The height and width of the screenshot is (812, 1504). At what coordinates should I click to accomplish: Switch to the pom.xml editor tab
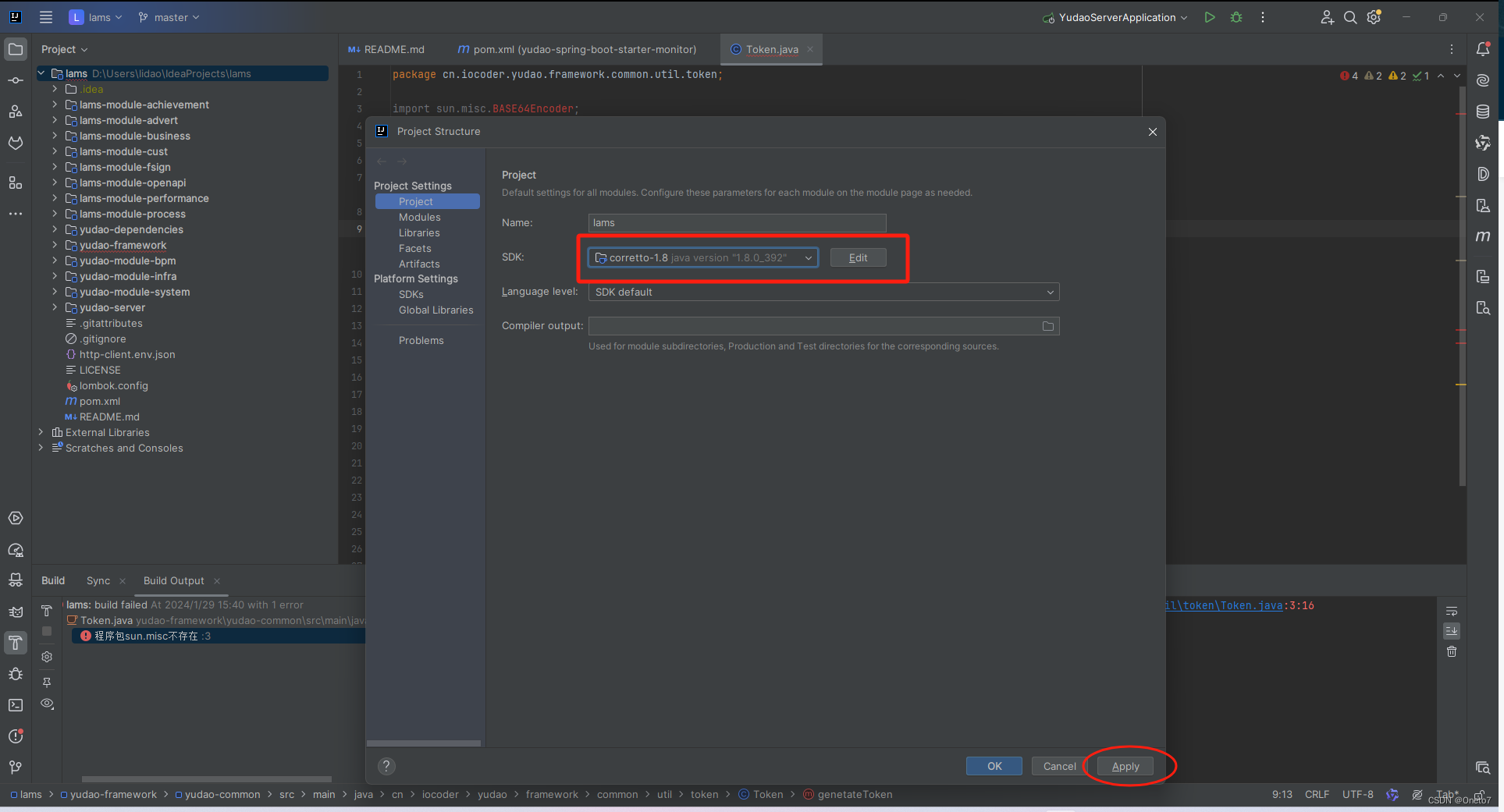pyautogui.click(x=577, y=49)
